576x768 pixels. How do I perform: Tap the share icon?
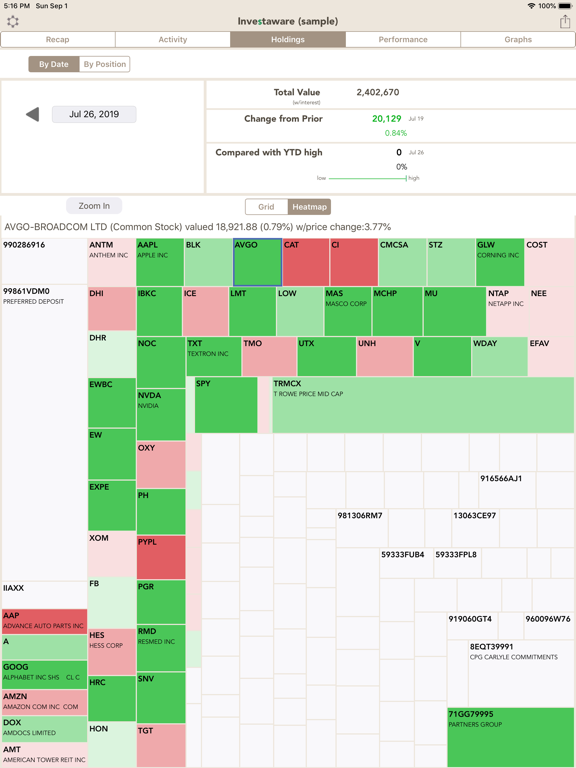click(x=565, y=21)
